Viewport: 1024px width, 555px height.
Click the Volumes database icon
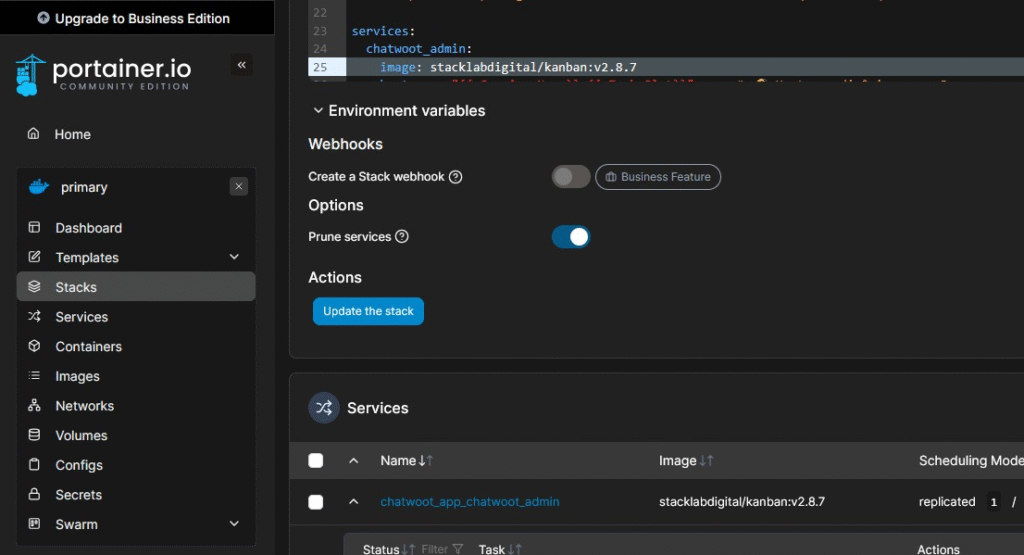[34, 435]
